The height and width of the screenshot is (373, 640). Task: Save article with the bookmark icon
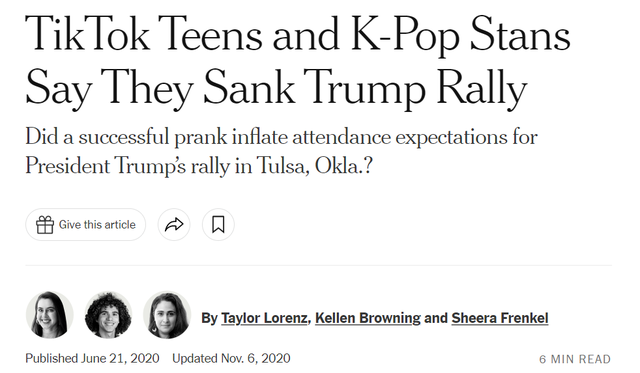pos(218,224)
